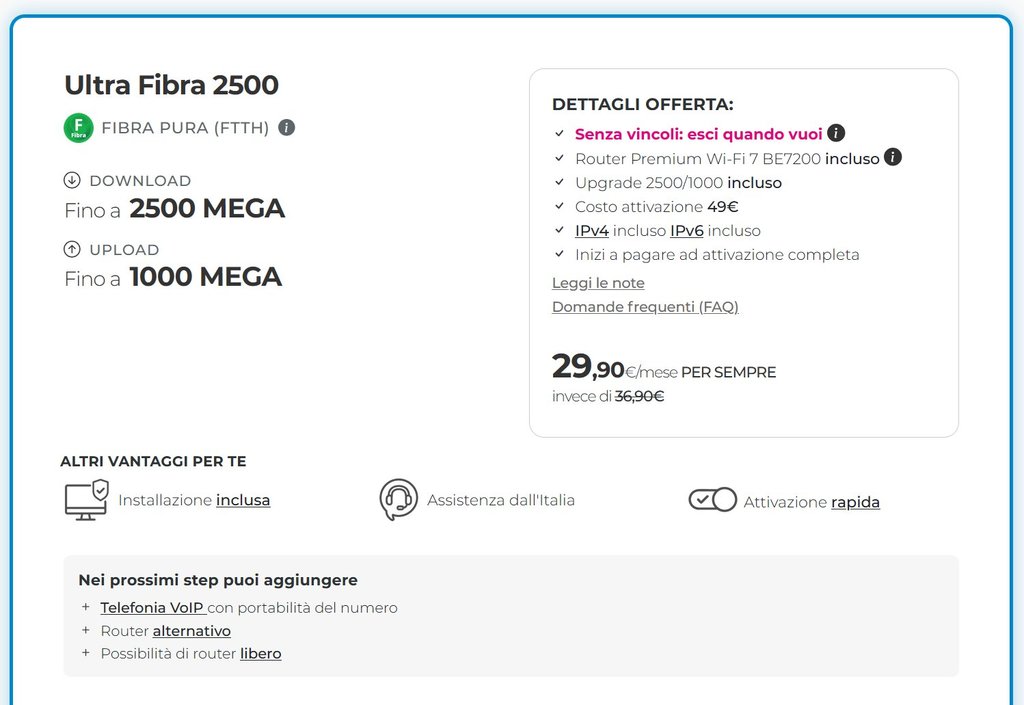Click the underlined rapida link
1024x705 pixels.
855,502
